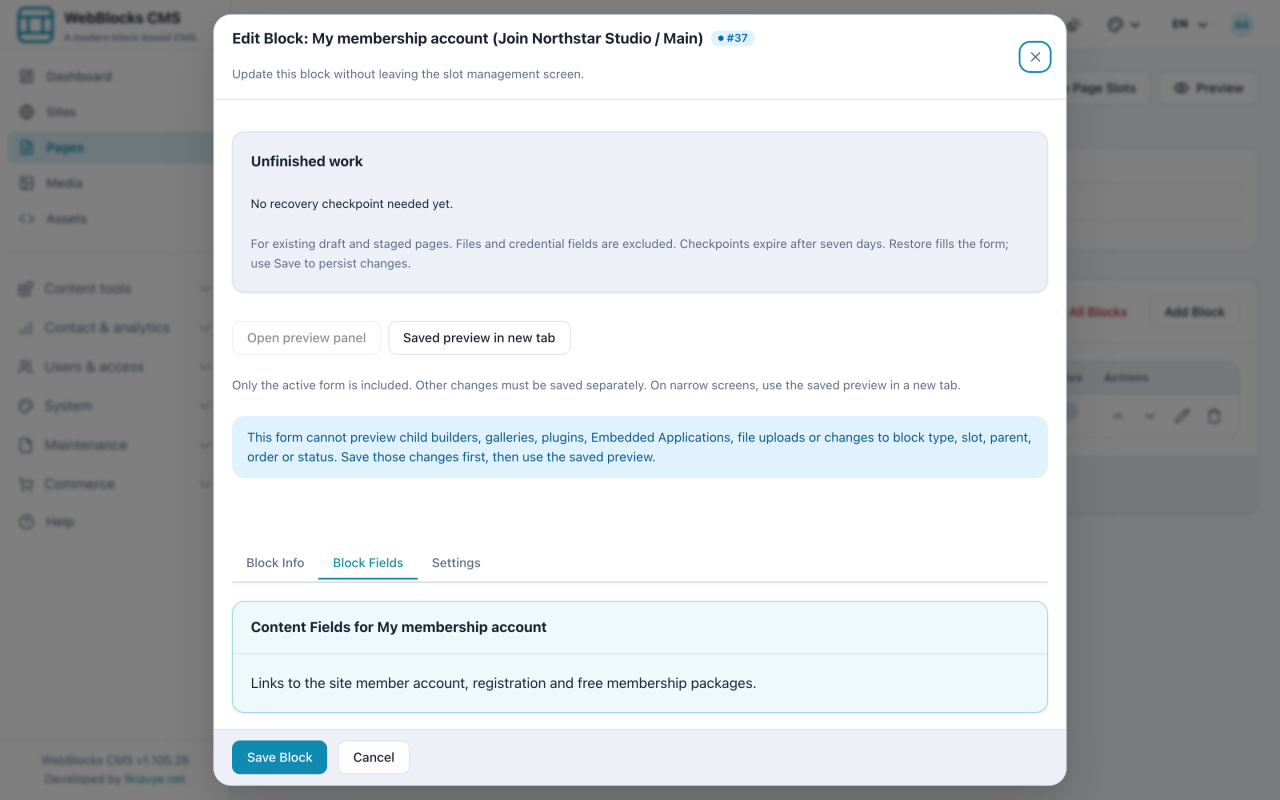Image resolution: width=1280 pixels, height=800 pixels.
Task: Open the Dashboard icon in the sidebar
Action: (x=27, y=77)
